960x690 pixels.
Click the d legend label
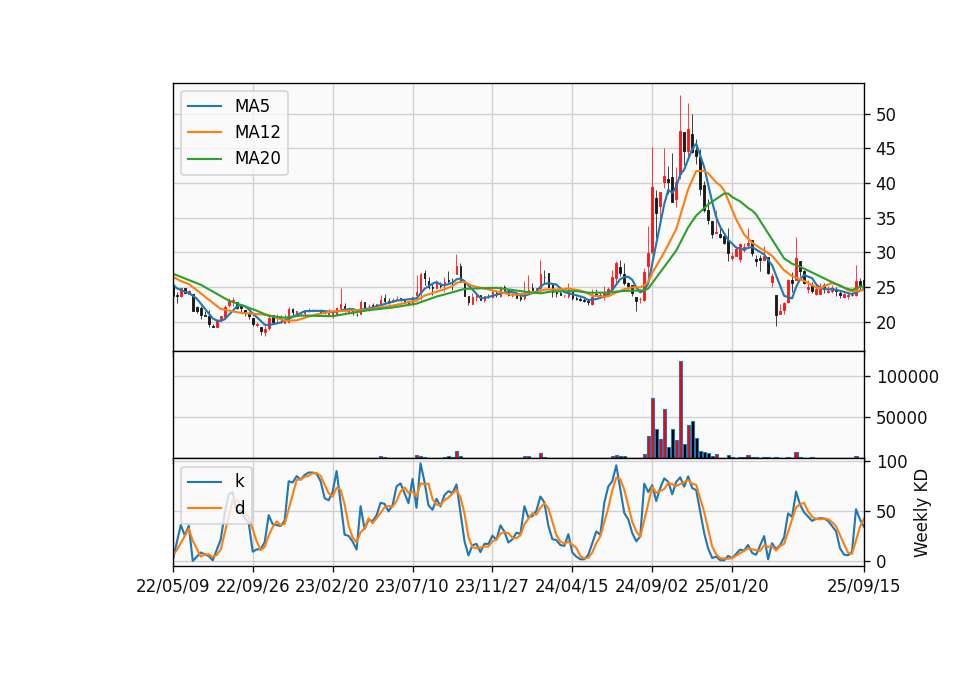point(239,508)
